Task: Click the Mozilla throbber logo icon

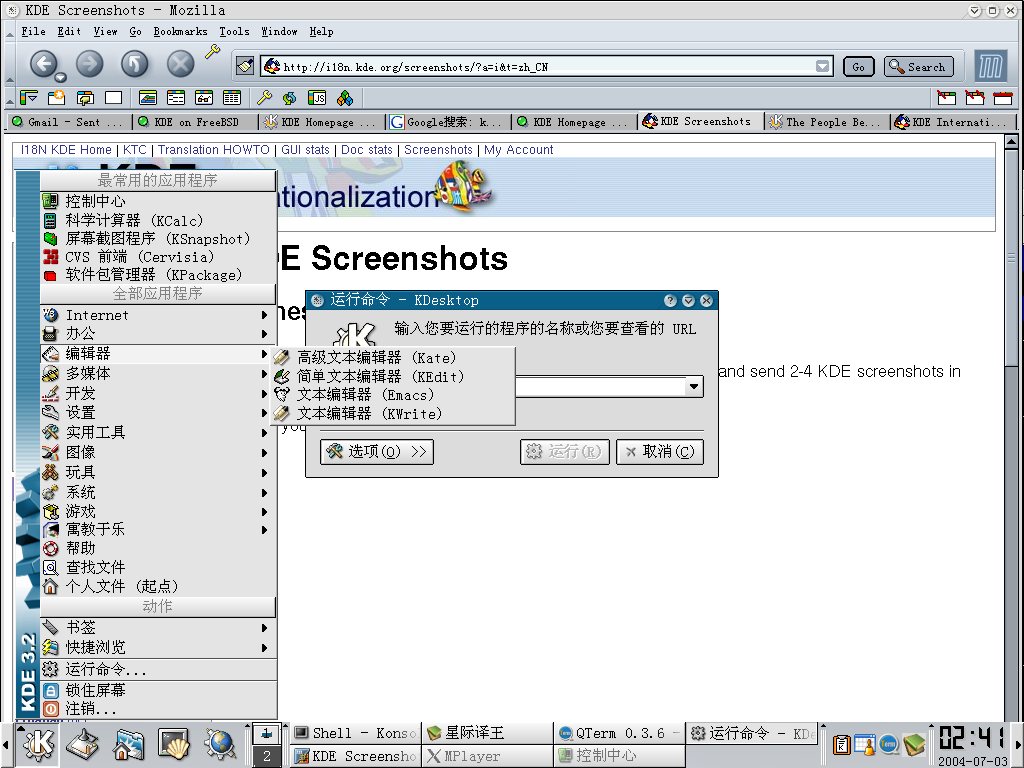Action: (x=990, y=66)
